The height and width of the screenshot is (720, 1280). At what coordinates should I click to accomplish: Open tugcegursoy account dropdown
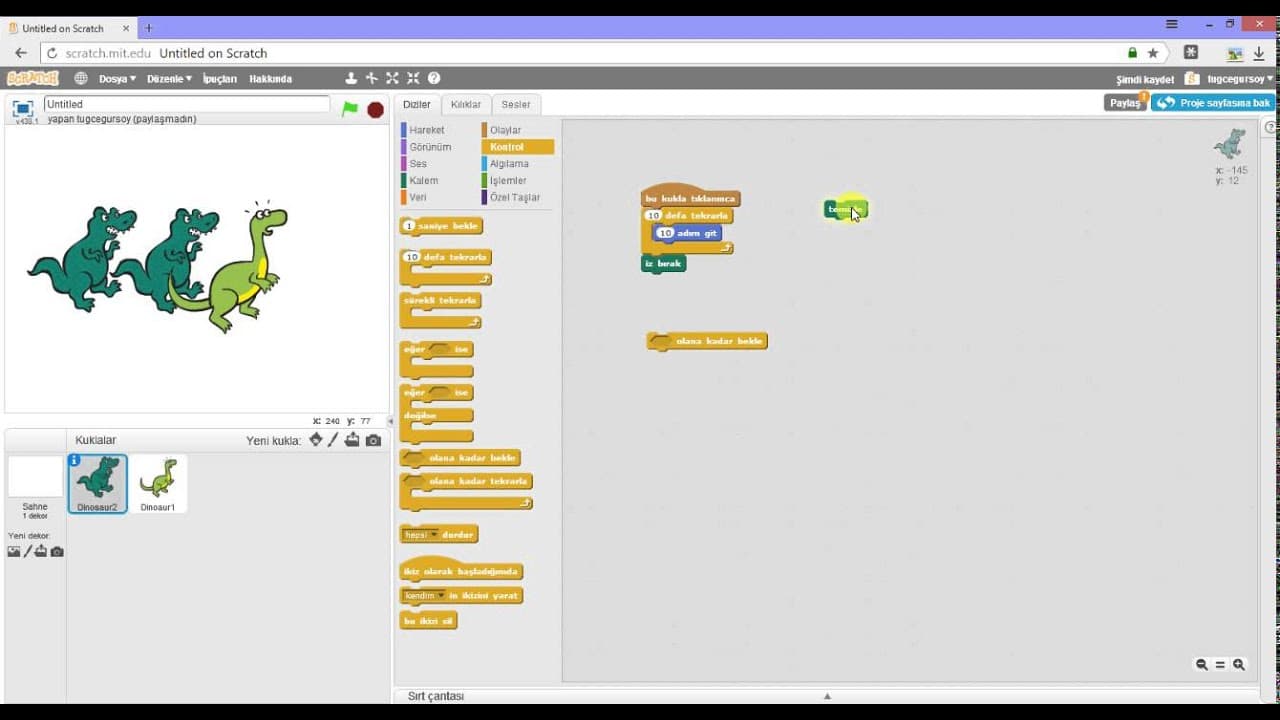click(x=1239, y=79)
